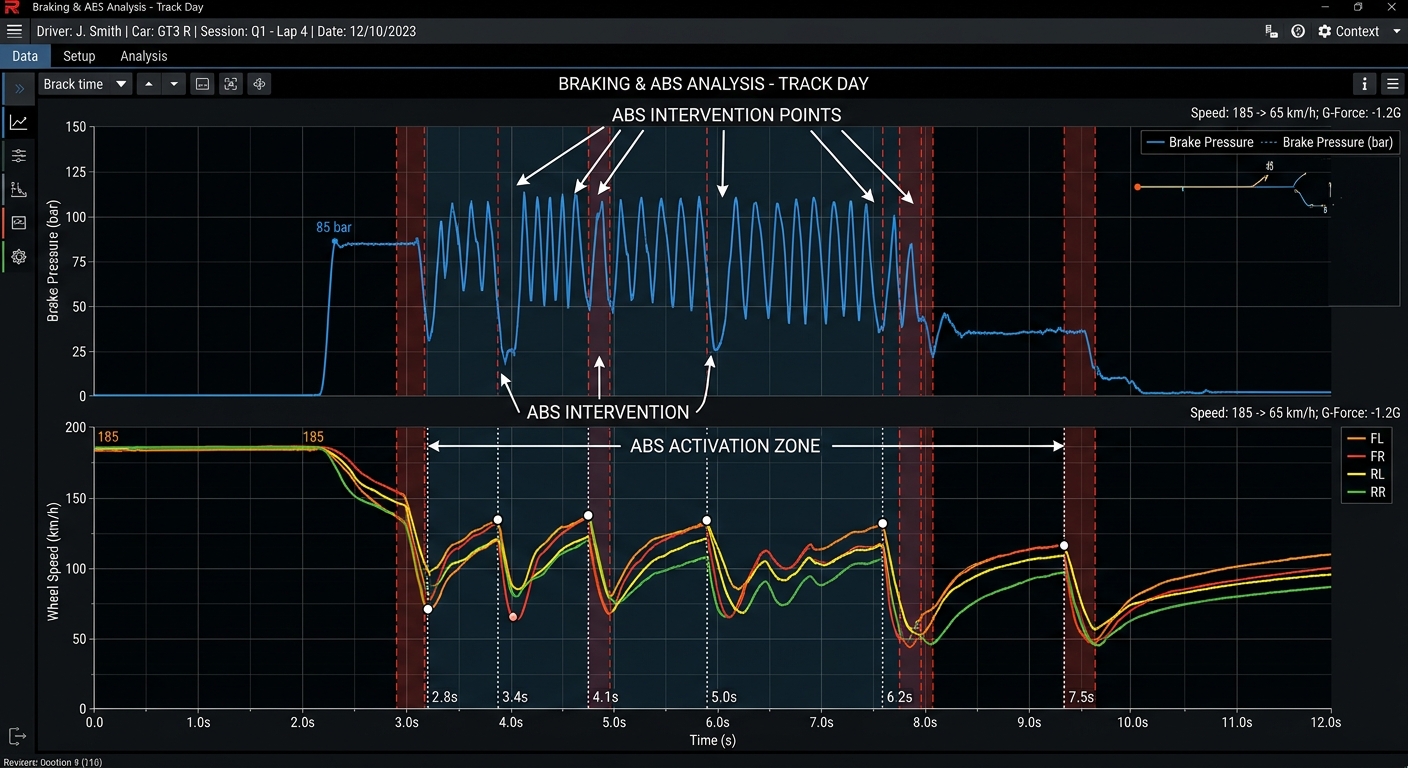Open the Brack time dropdown

coord(86,84)
